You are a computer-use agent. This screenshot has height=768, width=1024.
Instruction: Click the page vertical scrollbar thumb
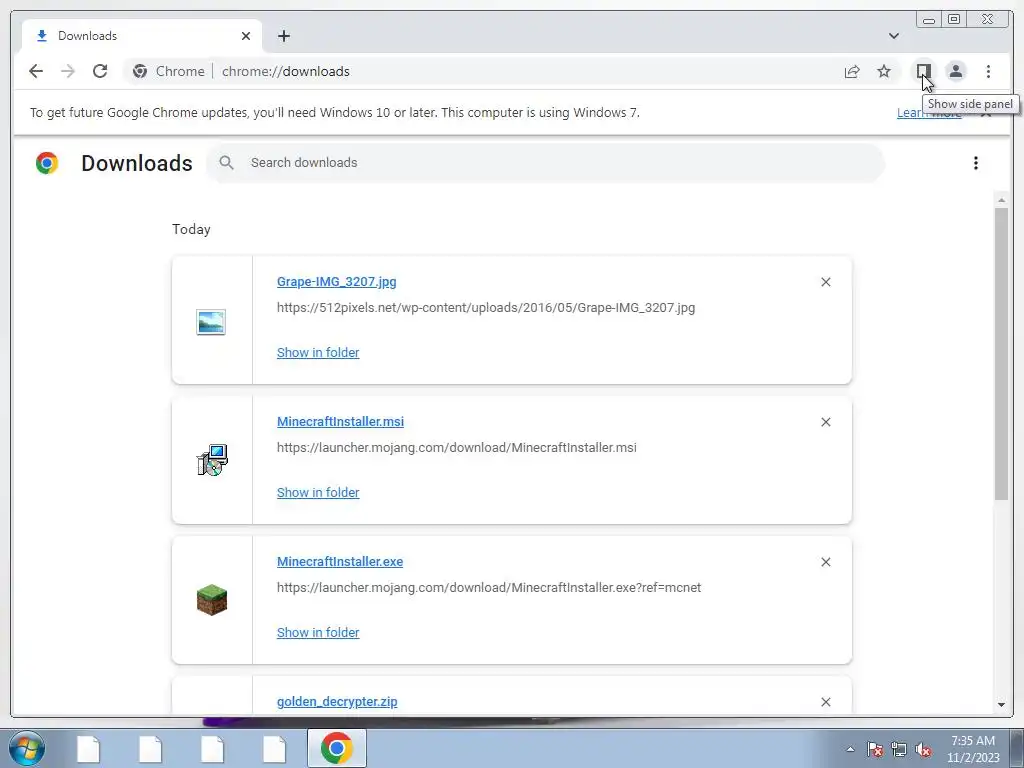point(1001,354)
